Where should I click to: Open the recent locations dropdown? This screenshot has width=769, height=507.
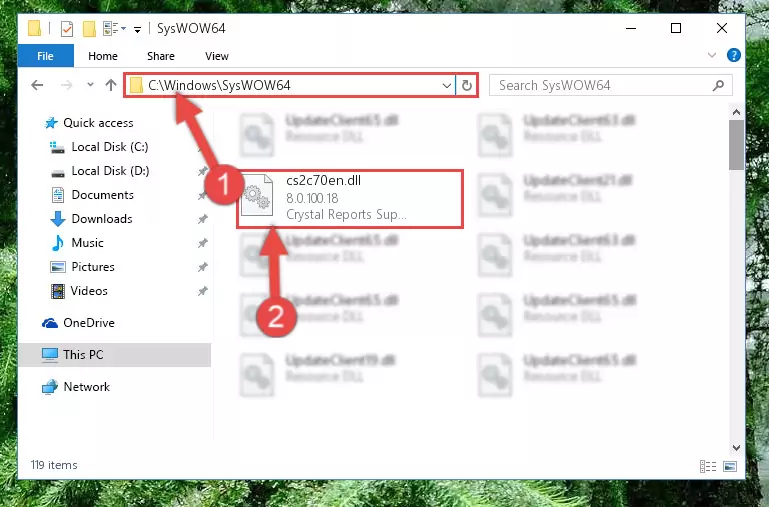point(90,85)
